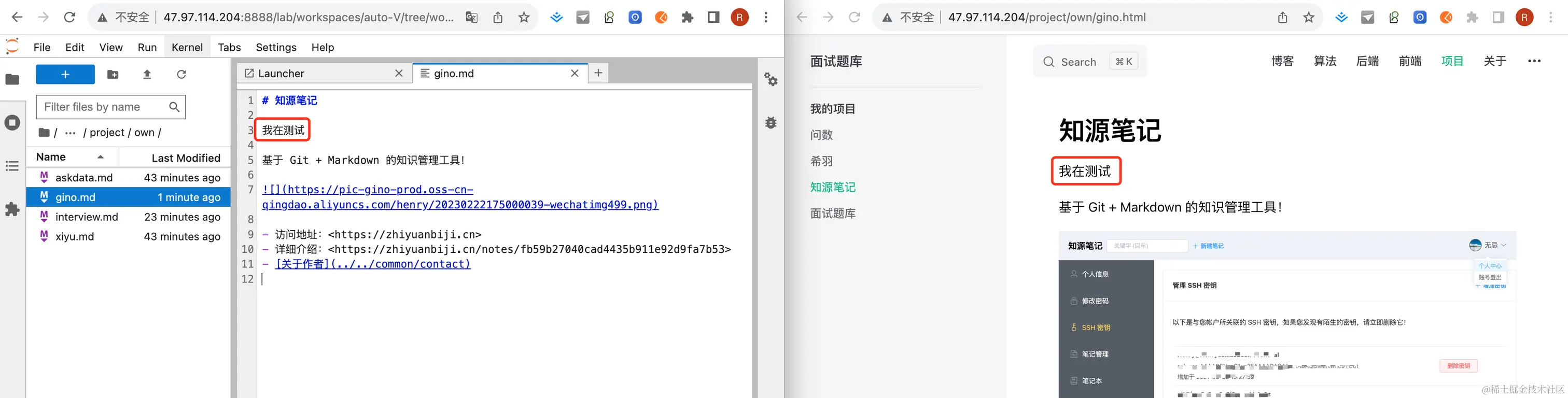
Task: Click the new folder icon
Action: (x=113, y=74)
